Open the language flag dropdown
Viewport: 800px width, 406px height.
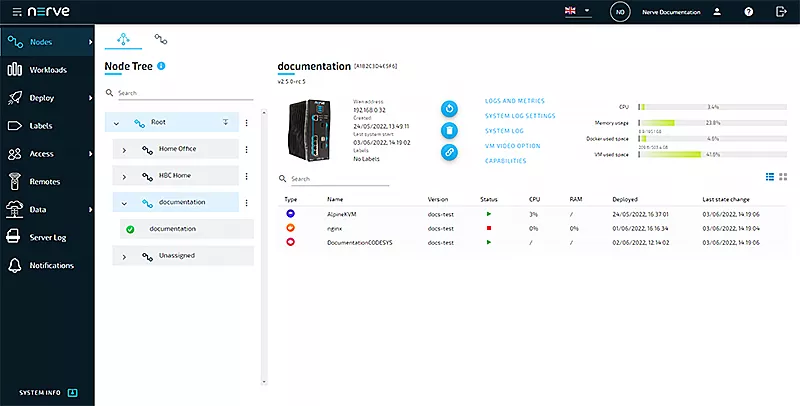click(x=578, y=11)
